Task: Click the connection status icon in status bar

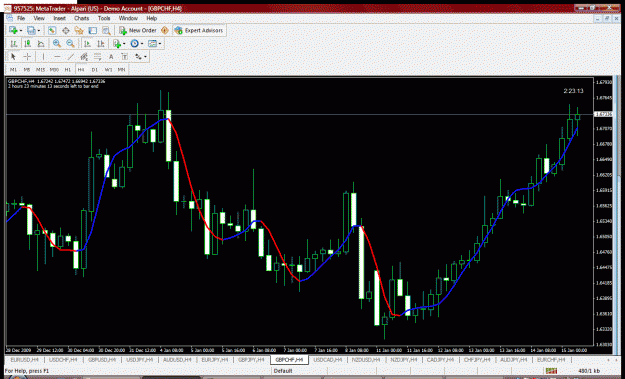Action: point(552,371)
